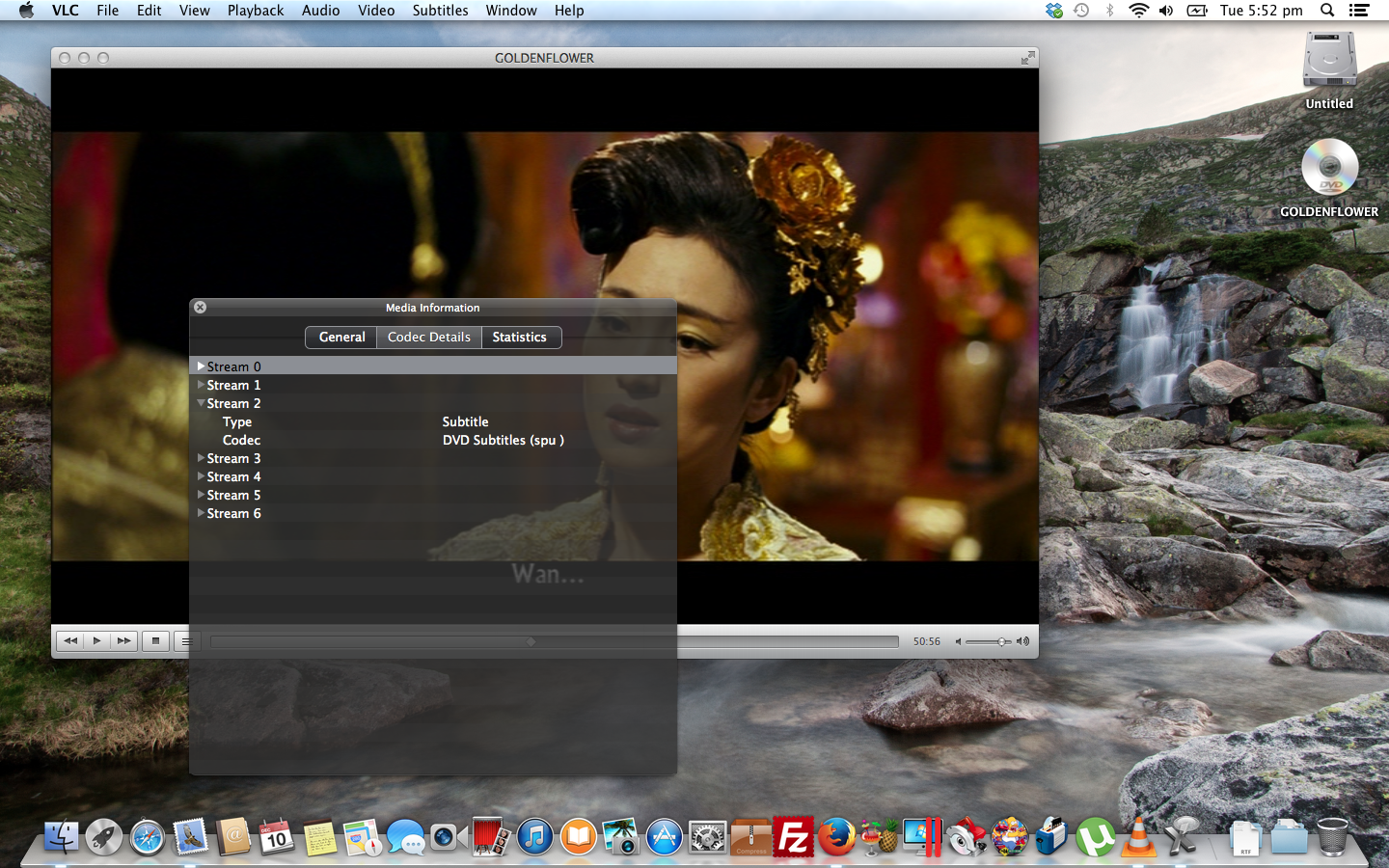Open the Spotlight search icon
The width and height of the screenshot is (1389, 868).
(1327, 11)
